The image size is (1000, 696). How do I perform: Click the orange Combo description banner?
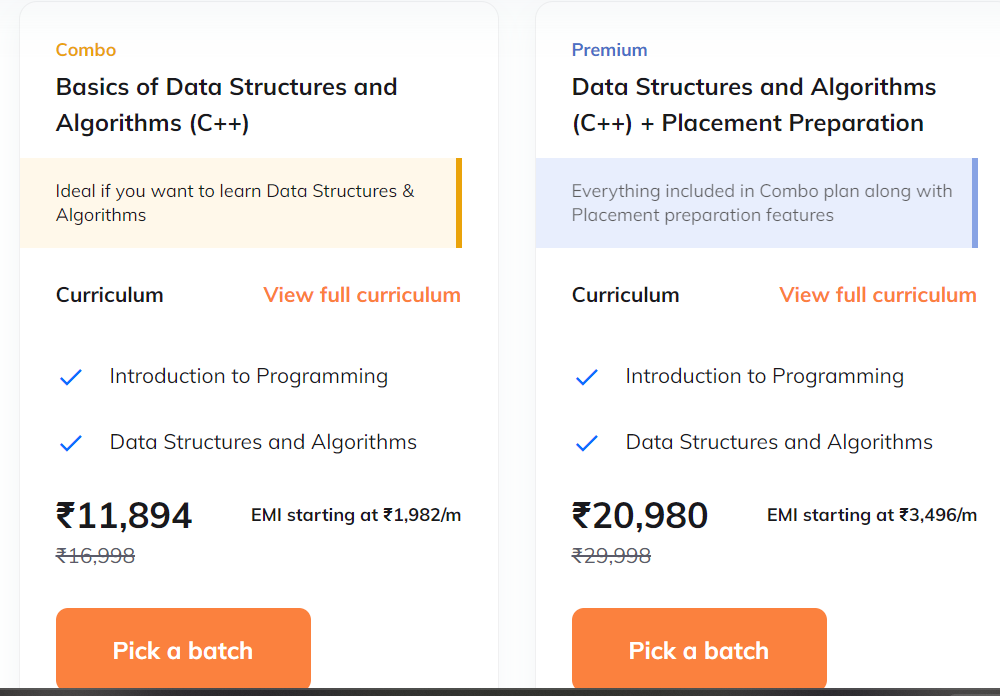(241, 203)
